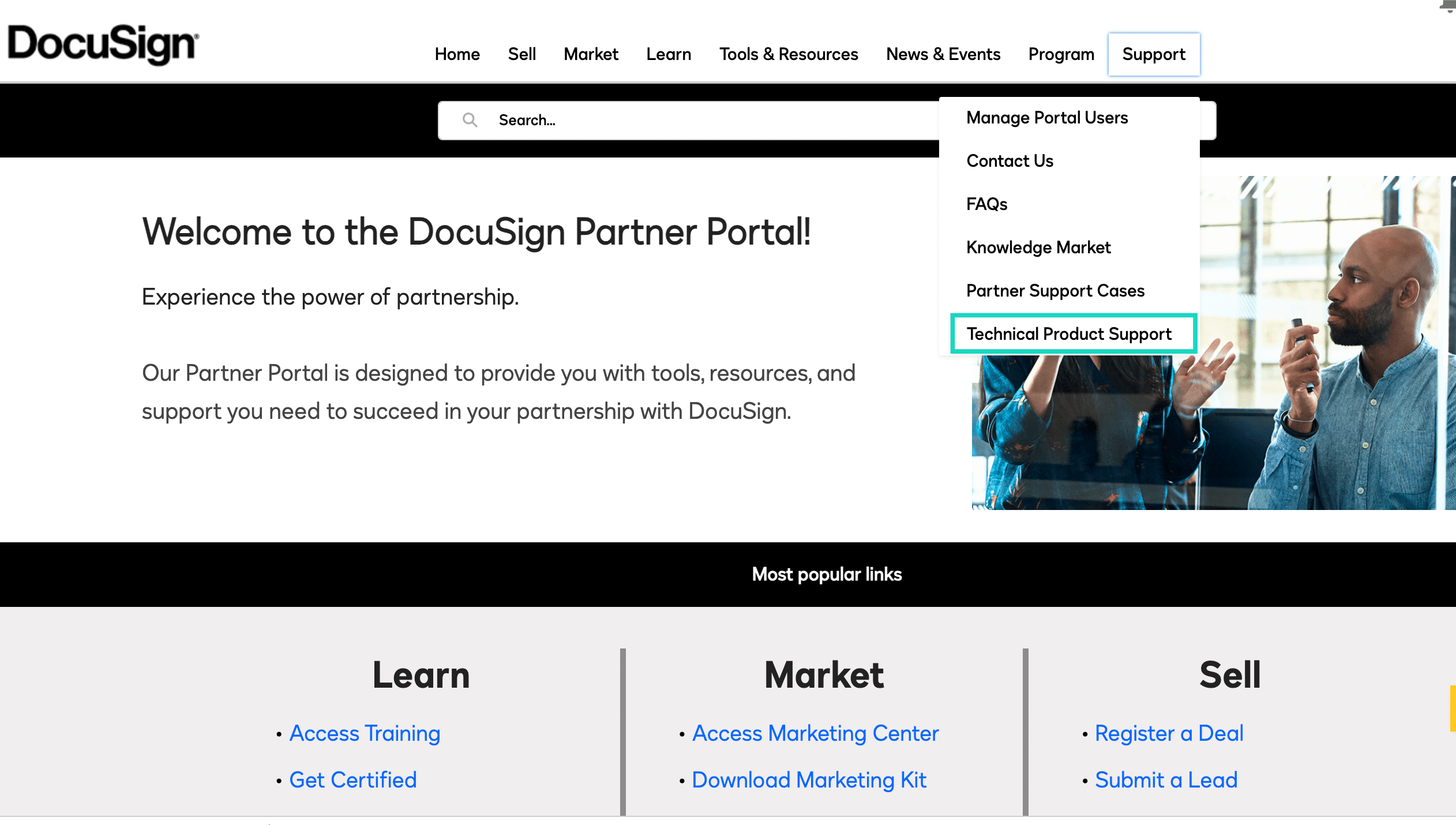Click the search magnifier icon
This screenshot has height=825, width=1456.
click(470, 120)
